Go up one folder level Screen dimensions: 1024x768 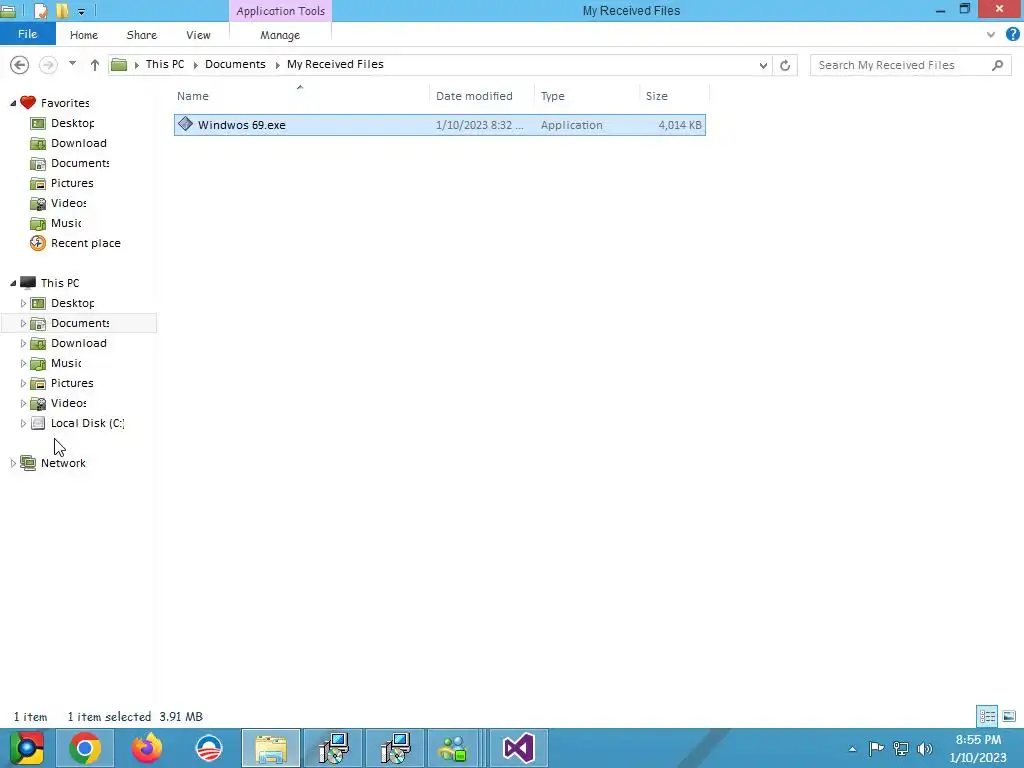[95, 65]
